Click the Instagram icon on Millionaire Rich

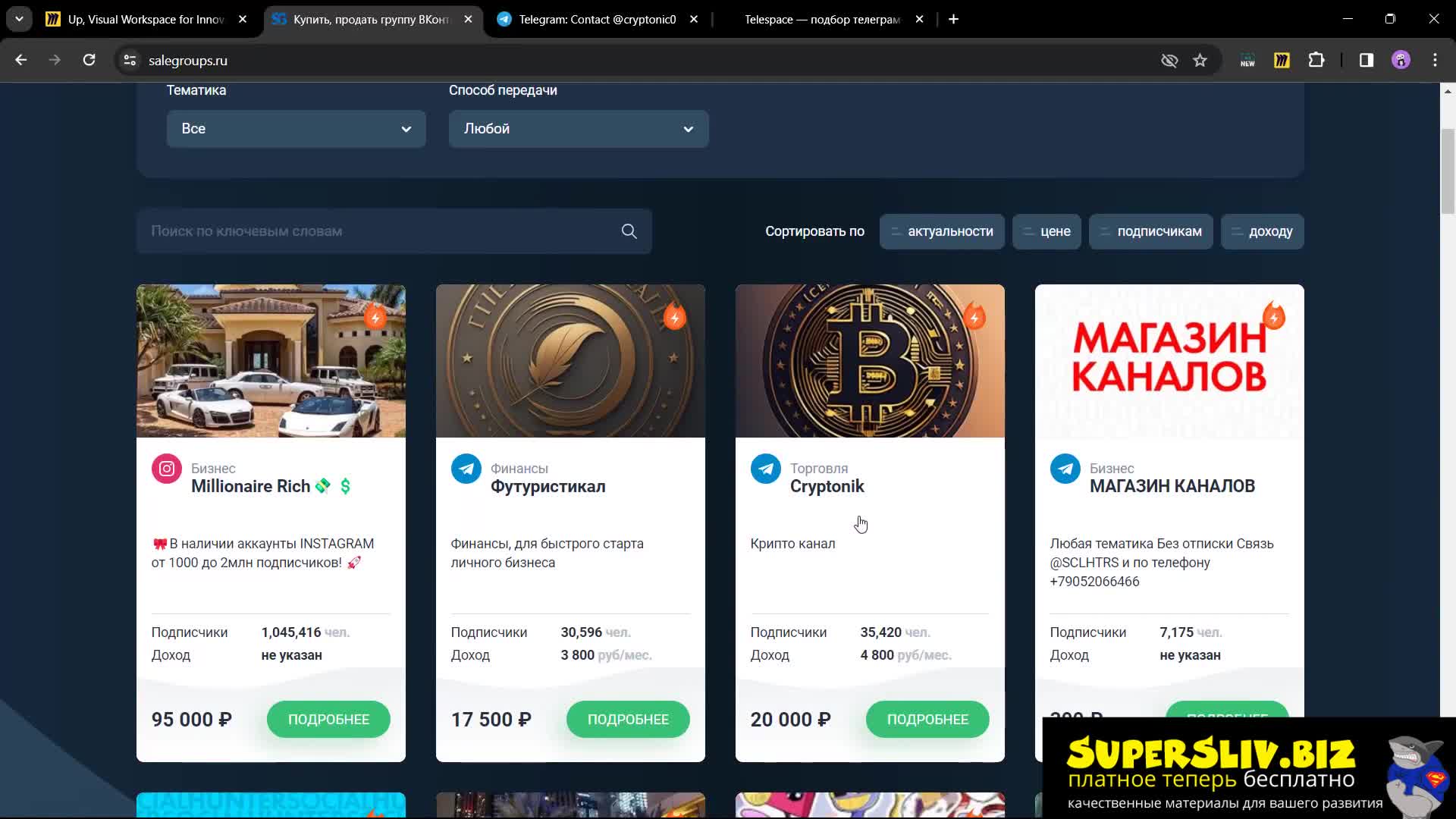point(167,469)
